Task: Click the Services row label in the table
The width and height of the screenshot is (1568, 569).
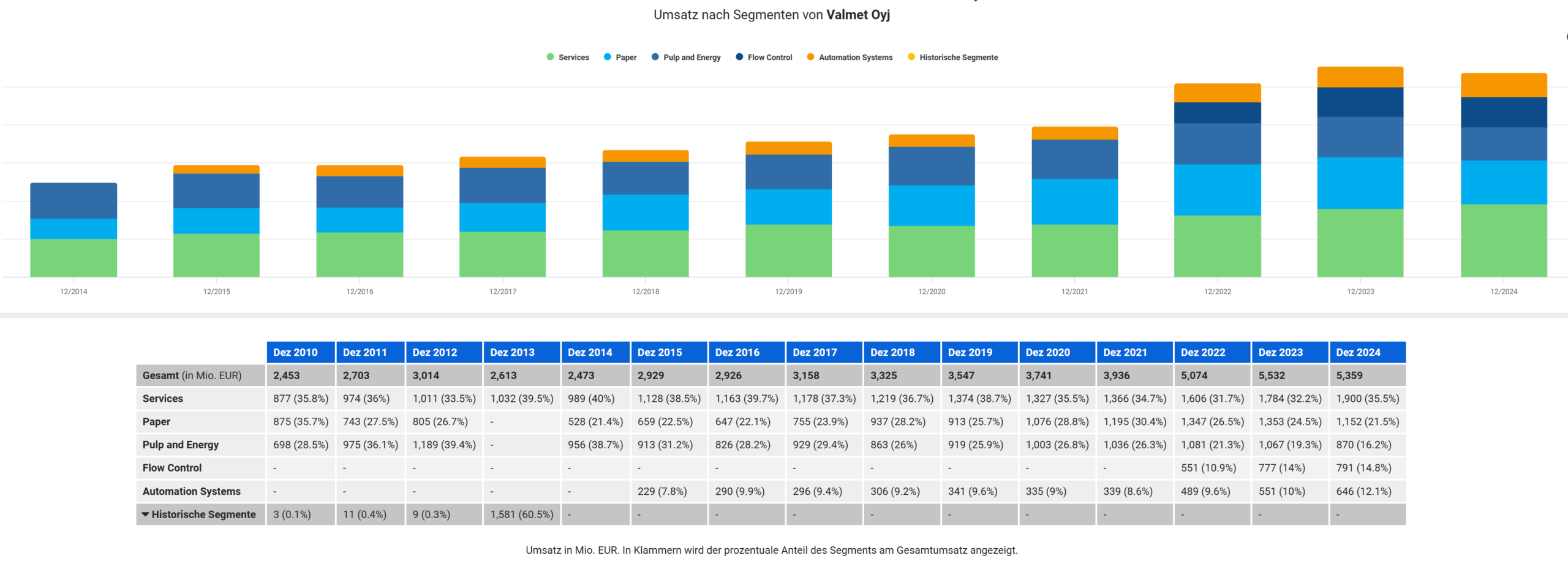Action: click(x=163, y=399)
